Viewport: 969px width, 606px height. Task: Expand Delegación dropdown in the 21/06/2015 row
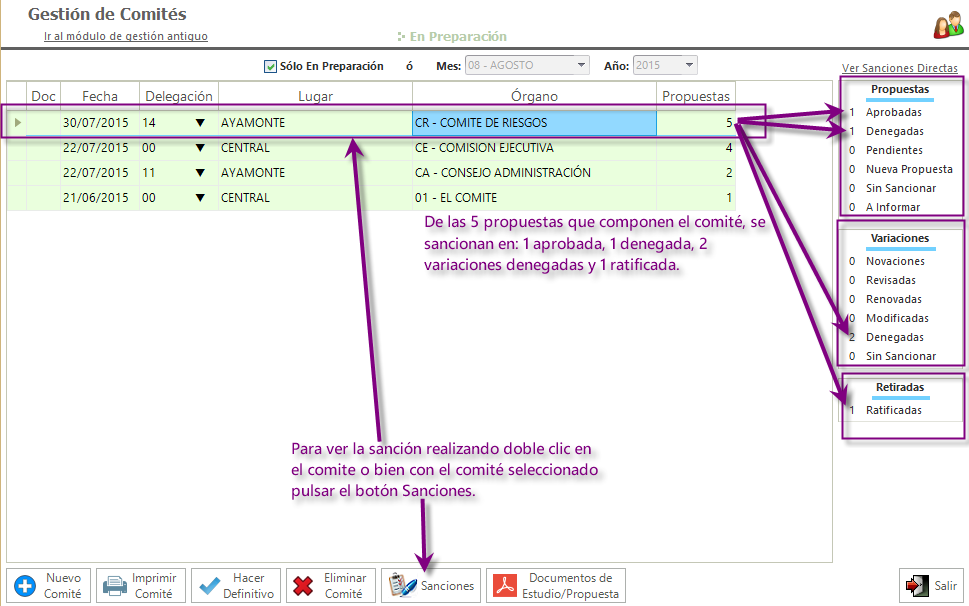coord(200,198)
